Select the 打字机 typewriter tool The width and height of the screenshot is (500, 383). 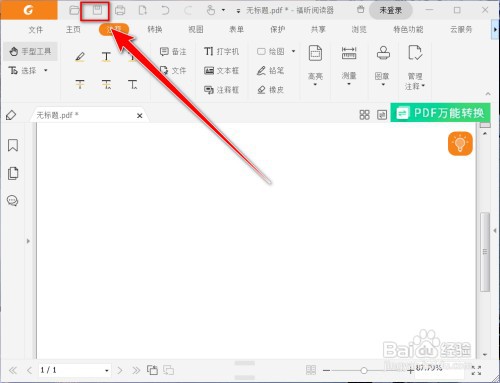221,51
